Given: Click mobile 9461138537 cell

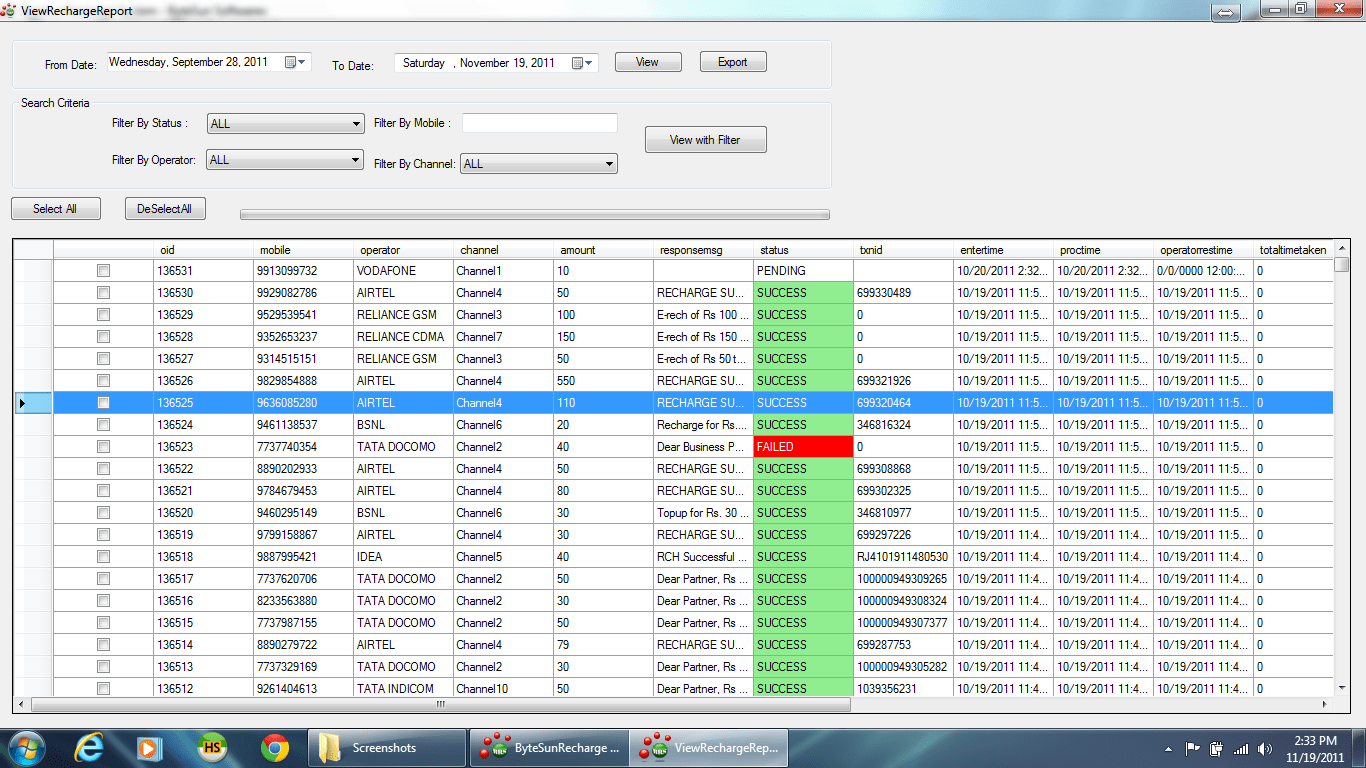Looking at the screenshot, I should tap(304, 424).
